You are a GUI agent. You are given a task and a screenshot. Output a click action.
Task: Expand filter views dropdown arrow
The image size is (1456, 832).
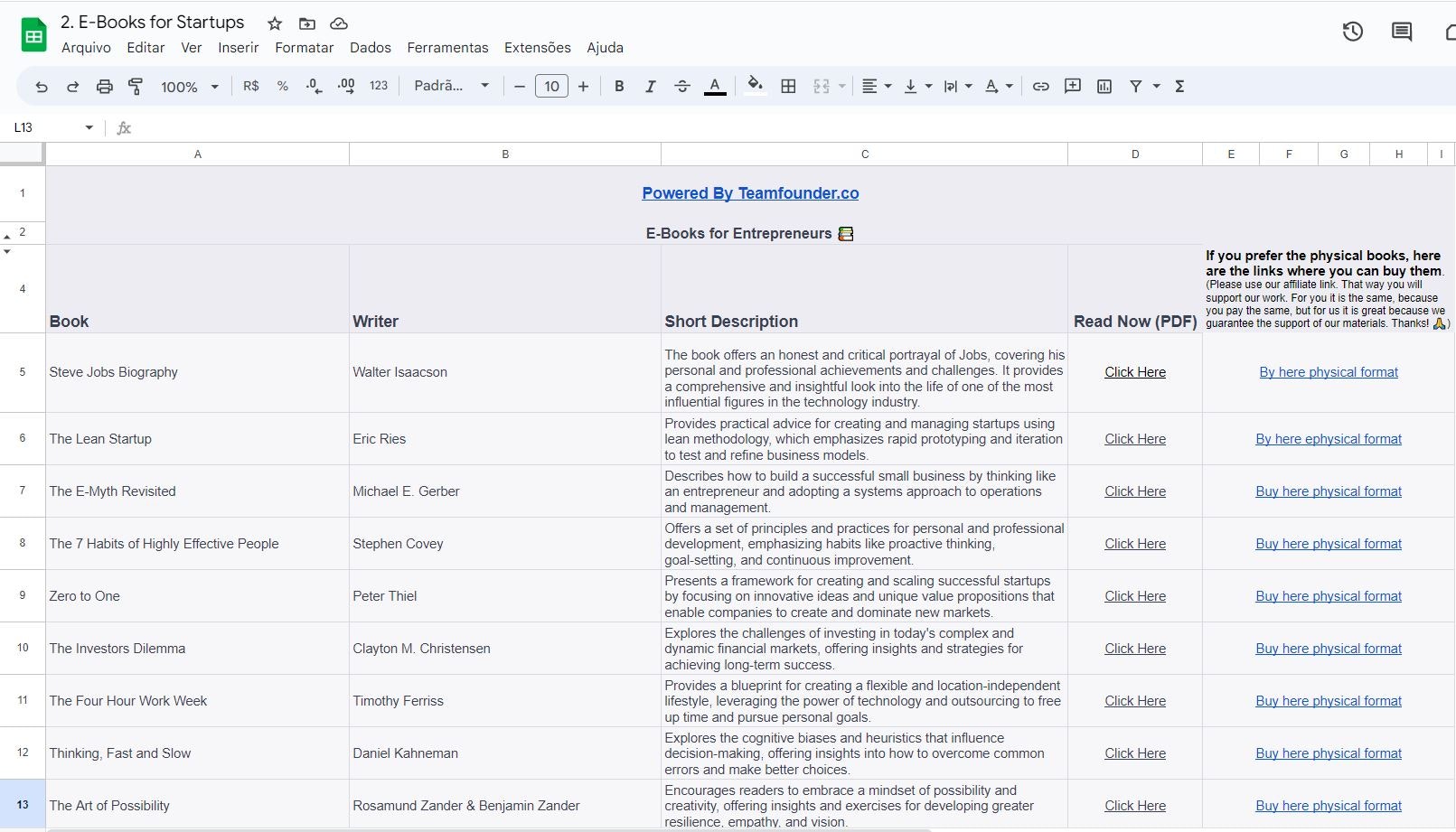(x=1156, y=87)
